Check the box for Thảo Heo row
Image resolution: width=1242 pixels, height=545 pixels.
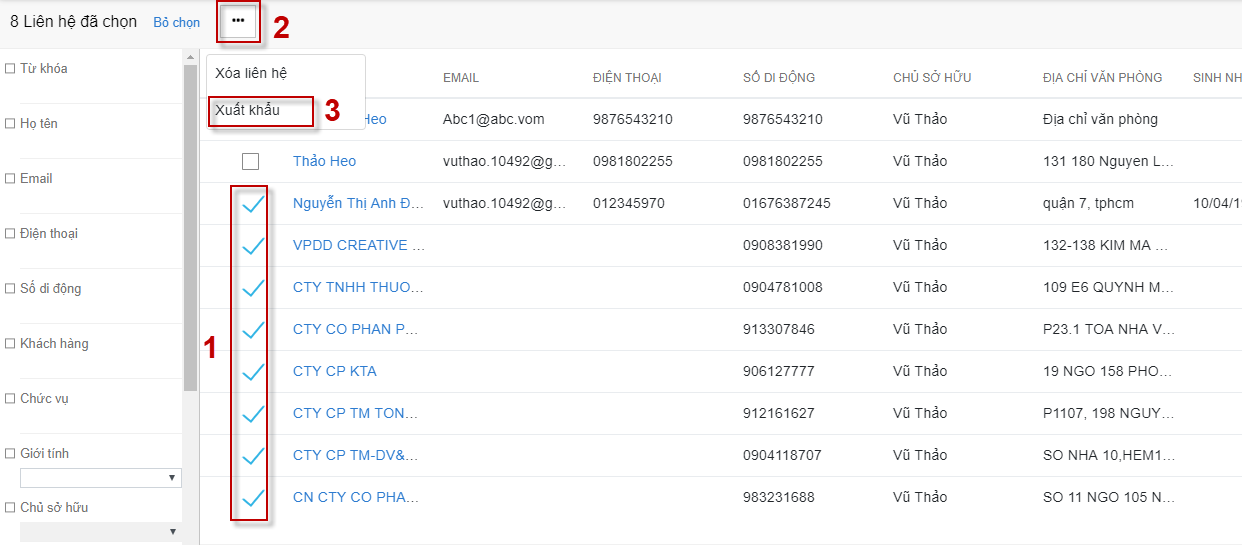pos(251,161)
